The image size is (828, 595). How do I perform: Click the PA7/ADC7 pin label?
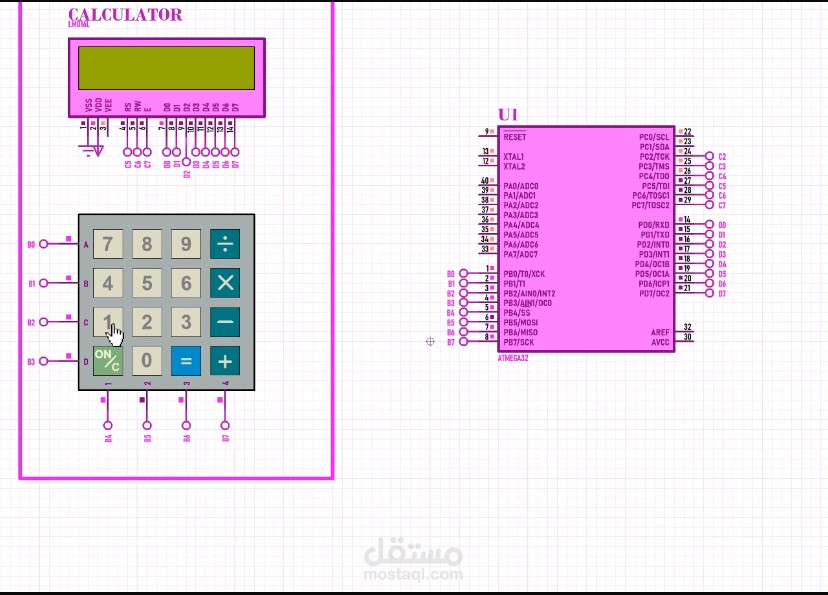click(521, 254)
